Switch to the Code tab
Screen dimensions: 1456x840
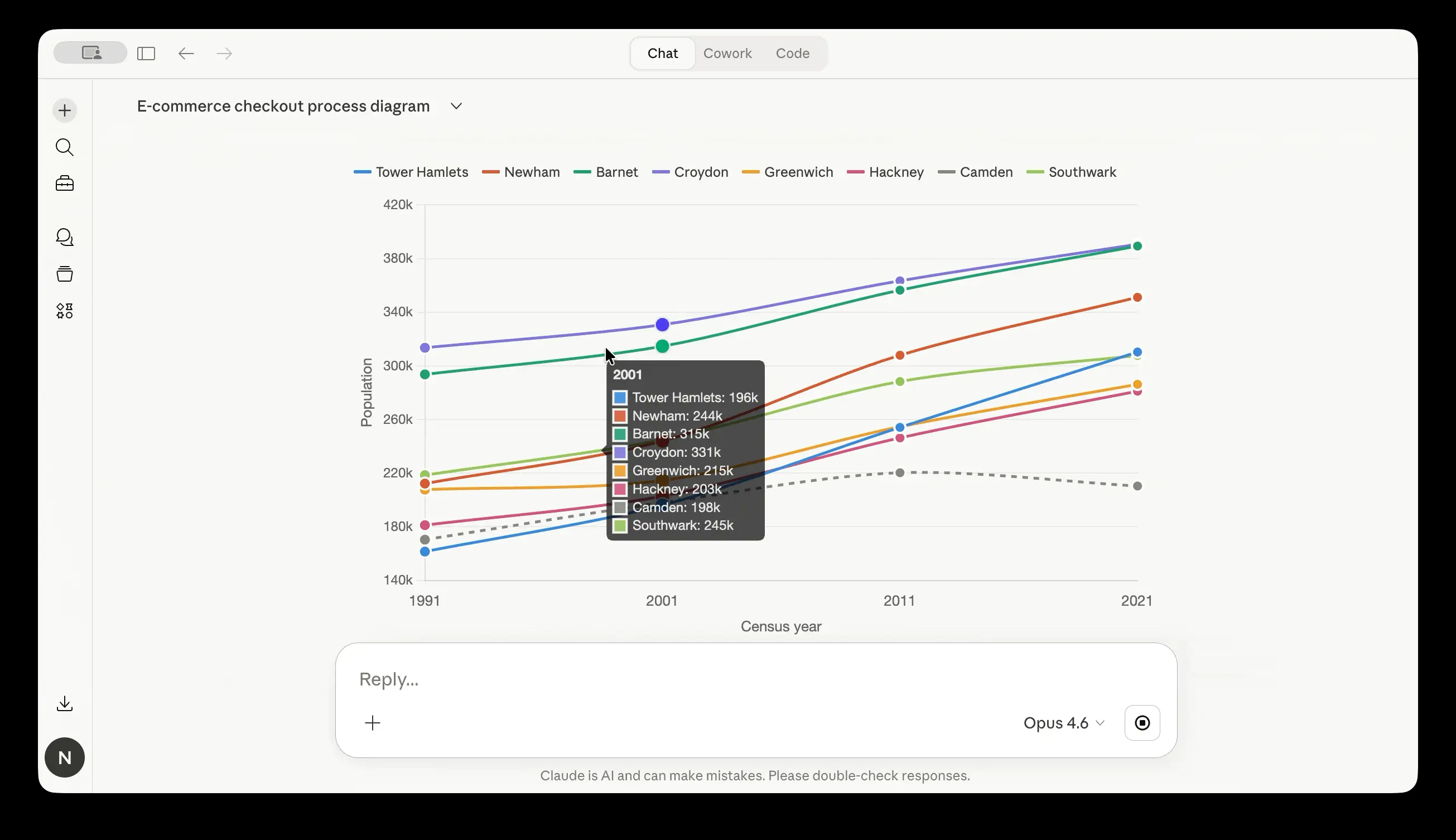(x=792, y=53)
